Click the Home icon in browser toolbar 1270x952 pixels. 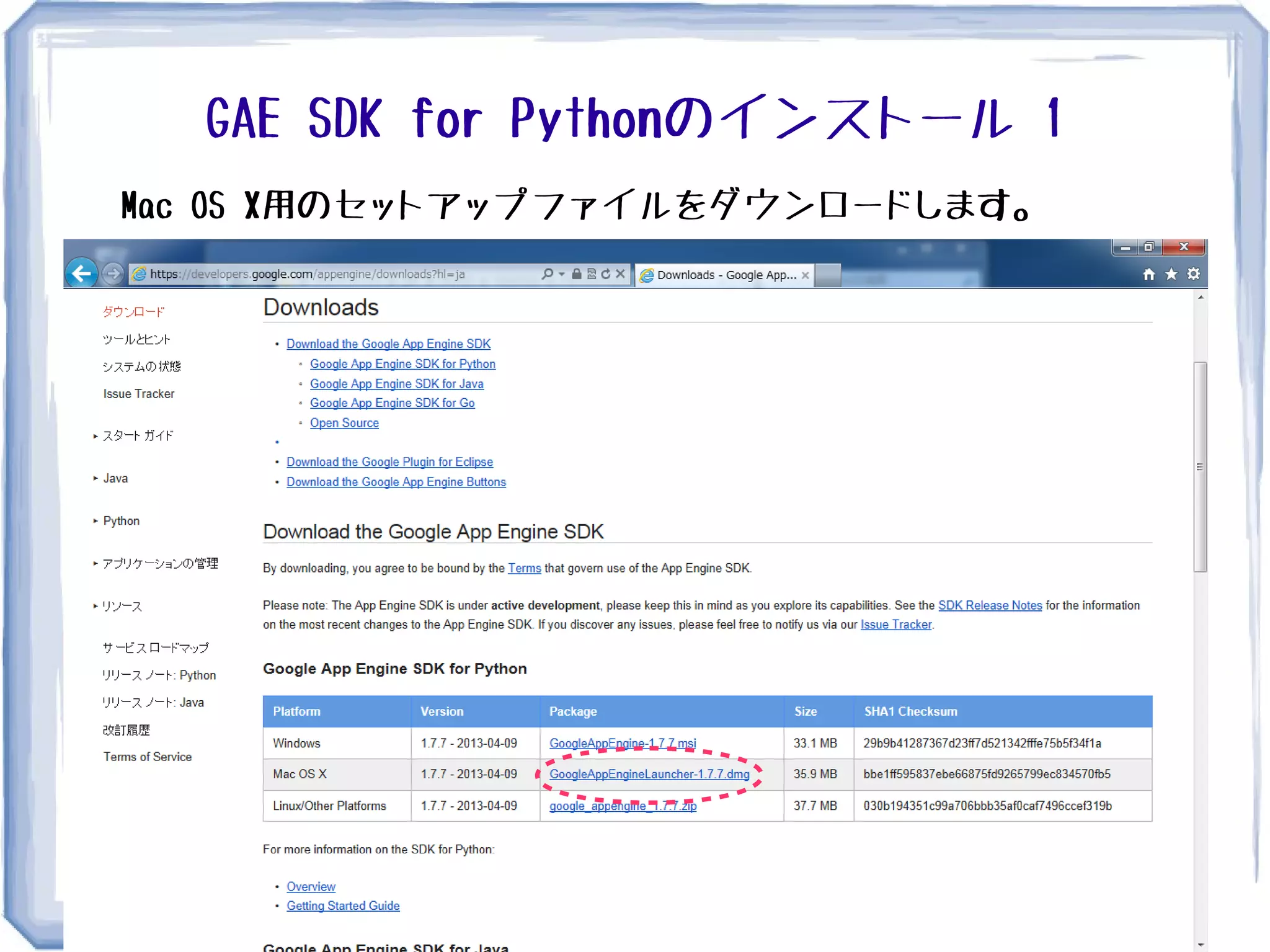(1148, 274)
